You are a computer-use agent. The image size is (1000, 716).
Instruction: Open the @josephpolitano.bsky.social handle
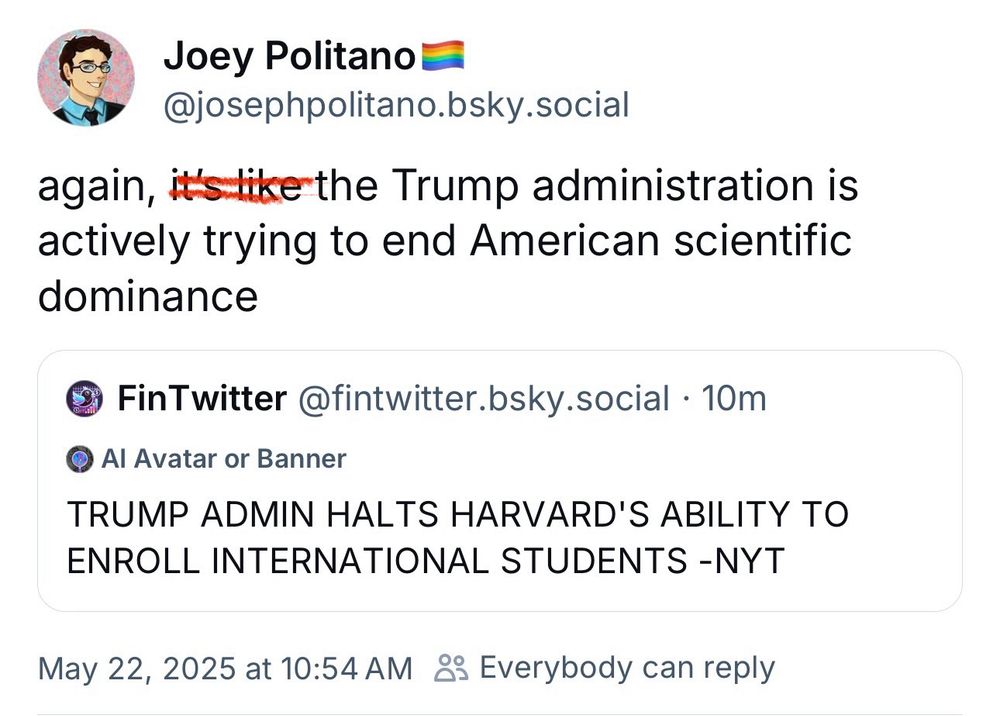(x=397, y=104)
